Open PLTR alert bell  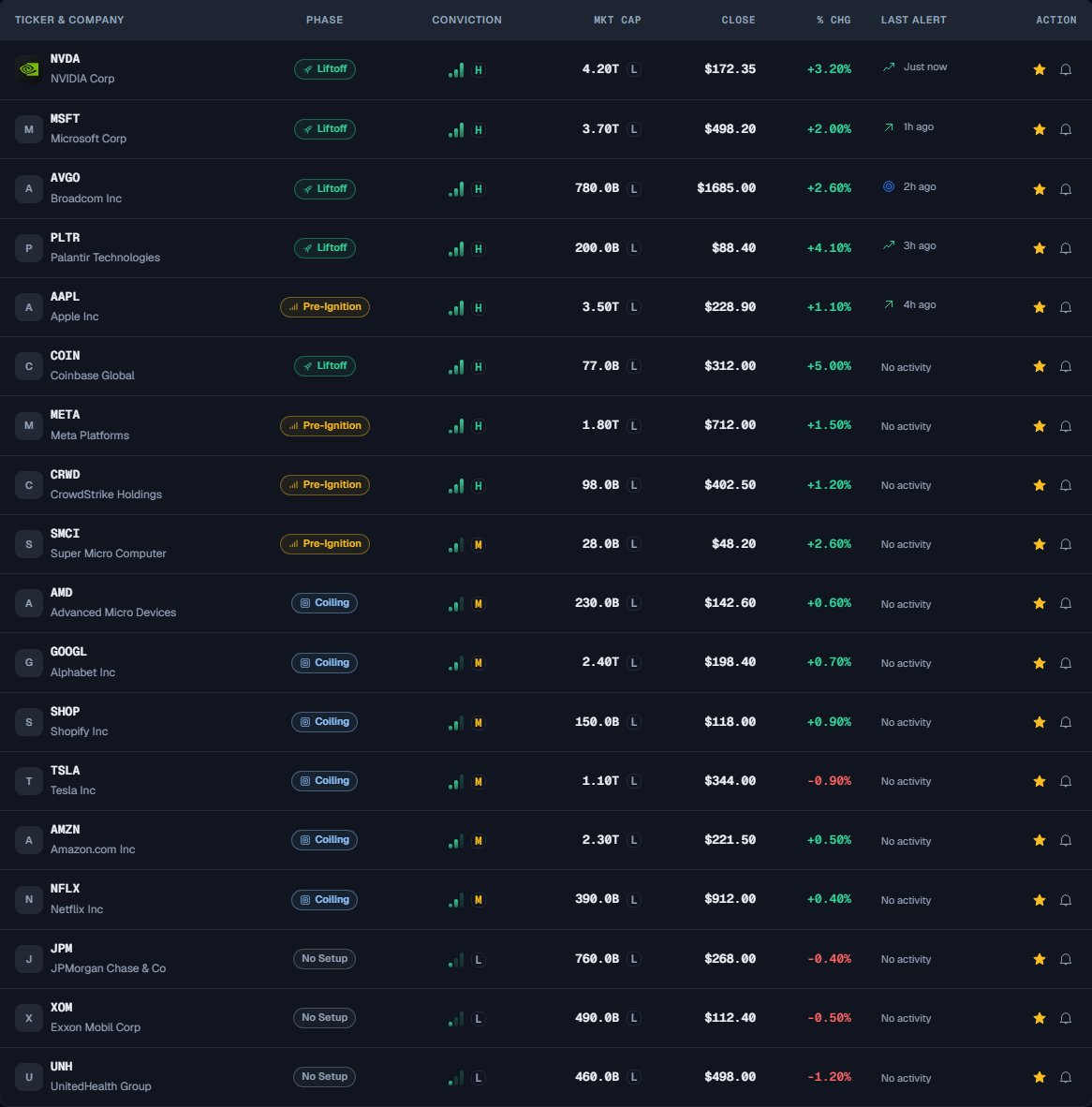pos(1066,248)
